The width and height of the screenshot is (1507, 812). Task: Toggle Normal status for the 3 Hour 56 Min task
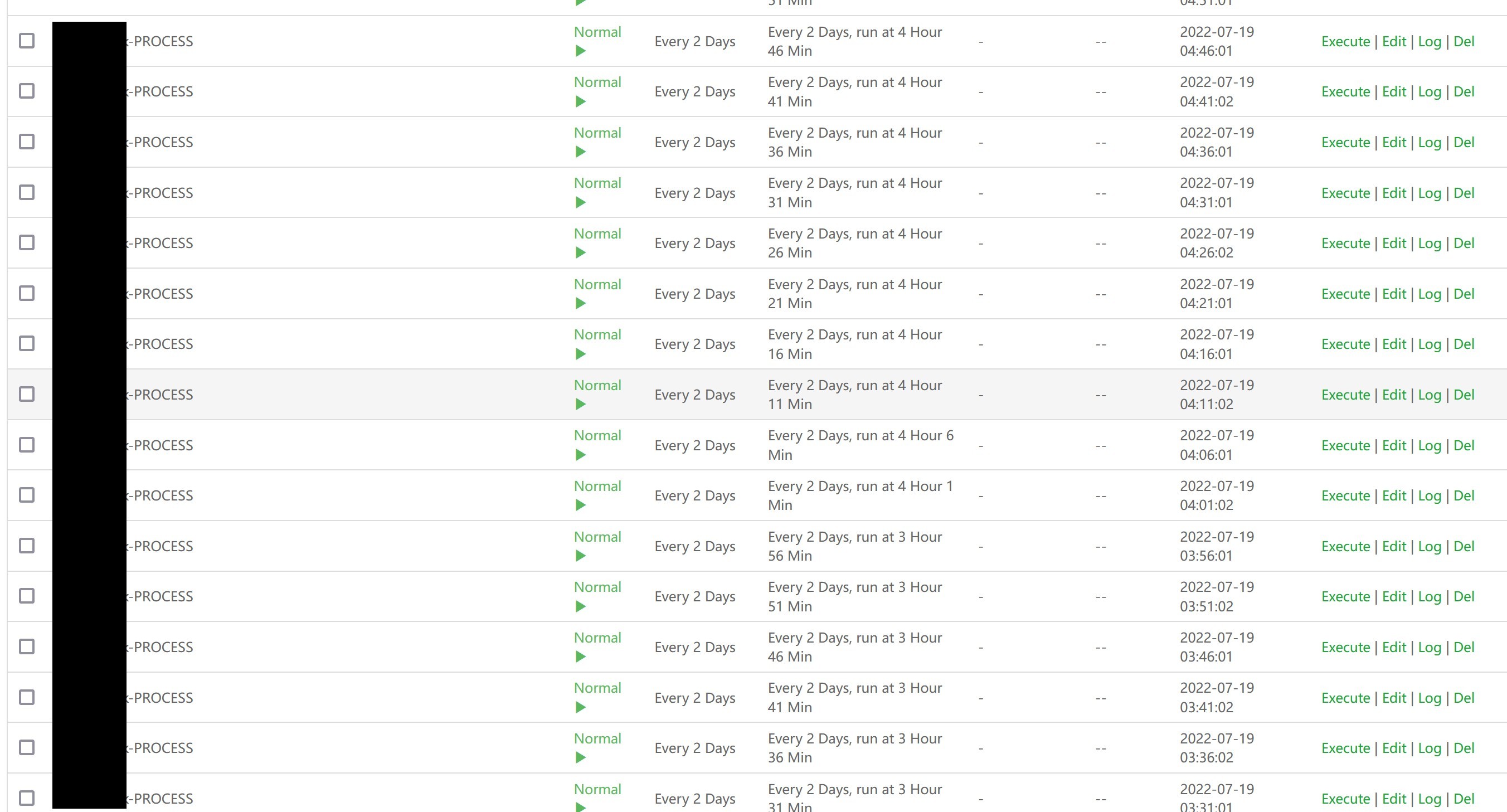597,537
